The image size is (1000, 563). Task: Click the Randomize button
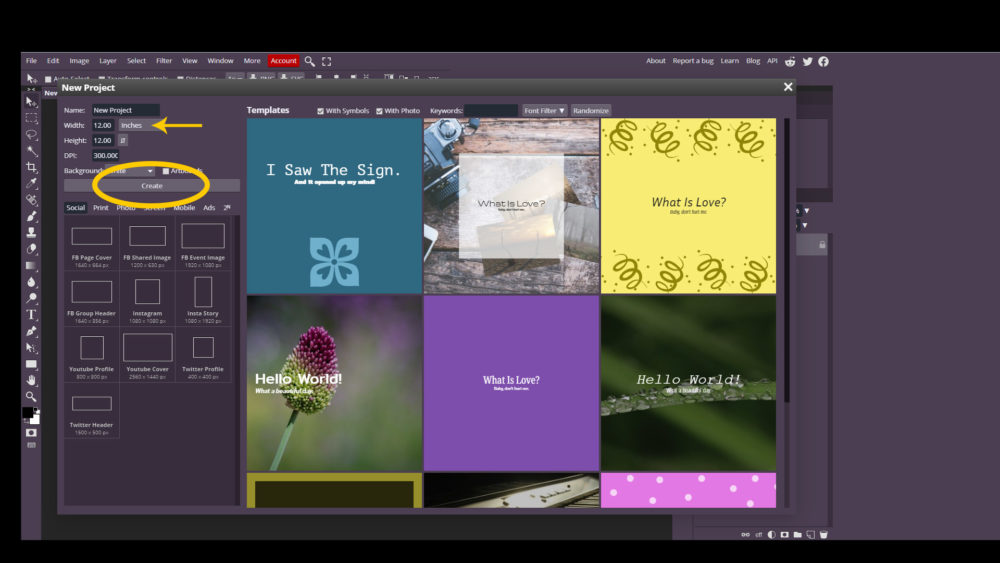coord(590,110)
